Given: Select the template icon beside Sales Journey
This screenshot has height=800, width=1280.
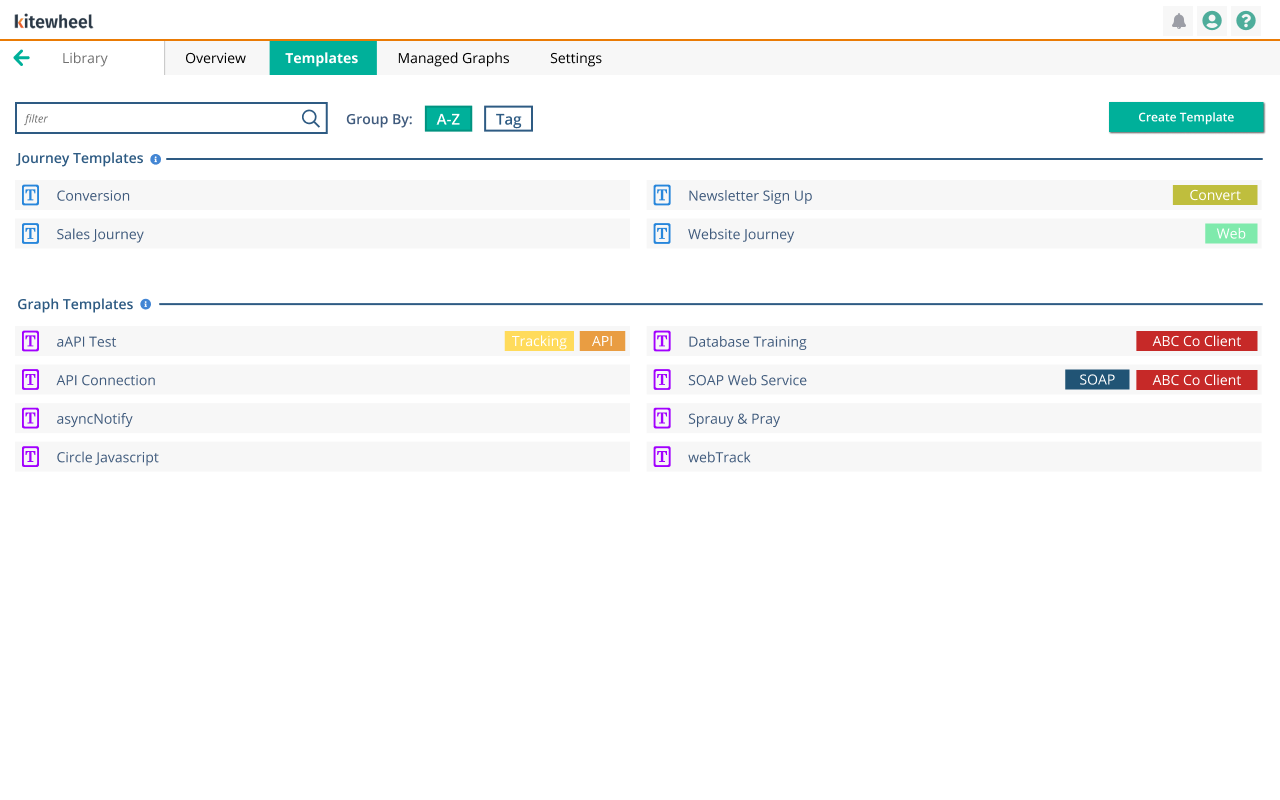Looking at the screenshot, I should (x=30, y=233).
